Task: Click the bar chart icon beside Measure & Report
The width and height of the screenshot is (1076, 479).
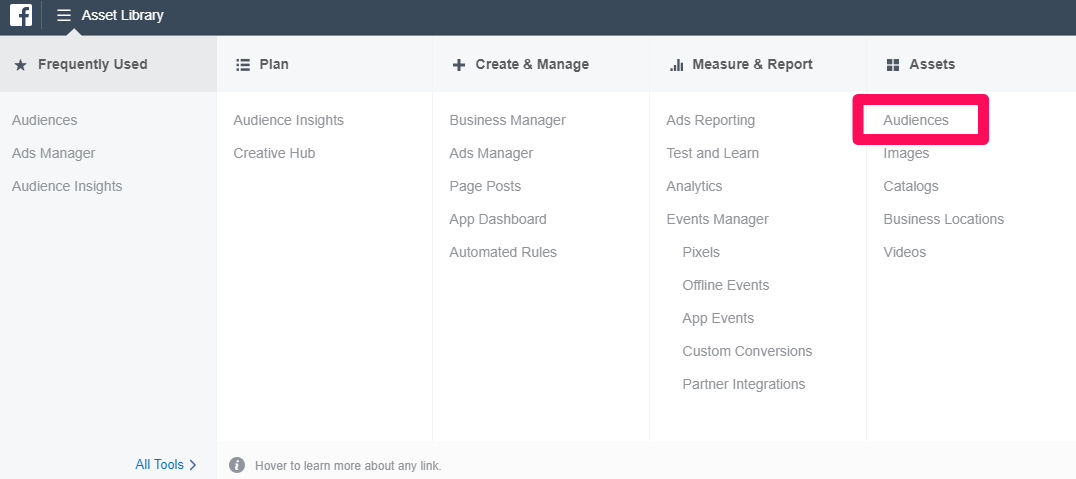Action: [677, 65]
